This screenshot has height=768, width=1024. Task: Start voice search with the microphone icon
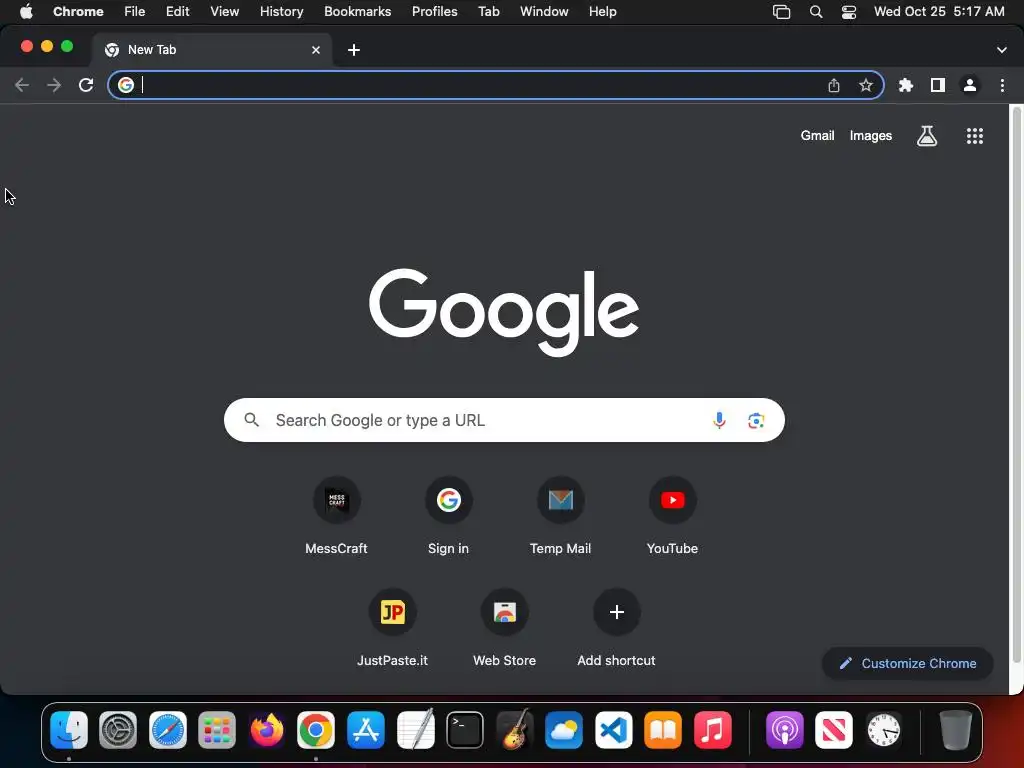pyautogui.click(x=719, y=420)
